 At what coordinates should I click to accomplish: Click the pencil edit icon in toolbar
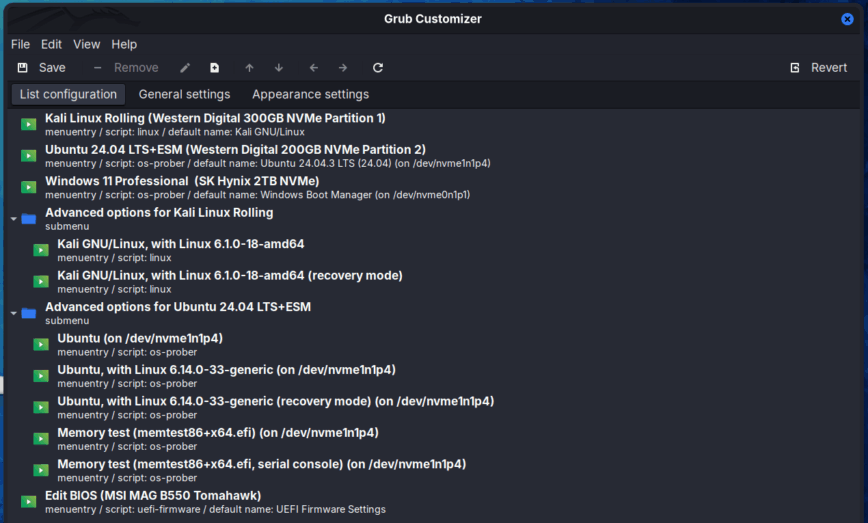pyautogui.click(x=185, y=68)
